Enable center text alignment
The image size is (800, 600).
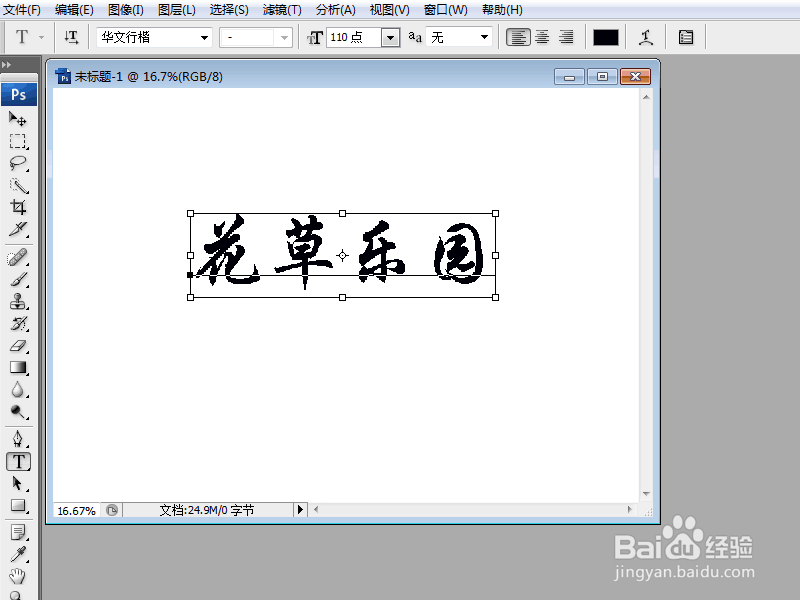[540, 36]
